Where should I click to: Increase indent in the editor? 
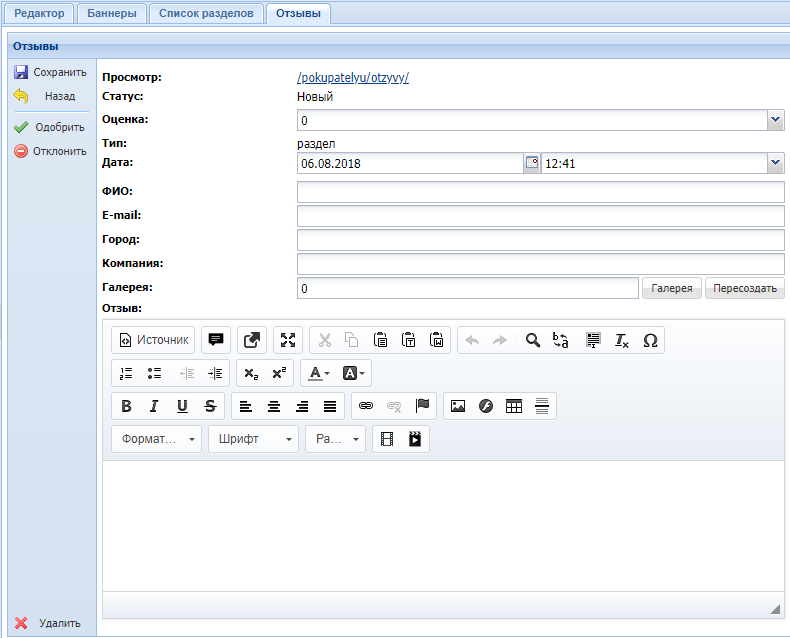tap(215, 373)
